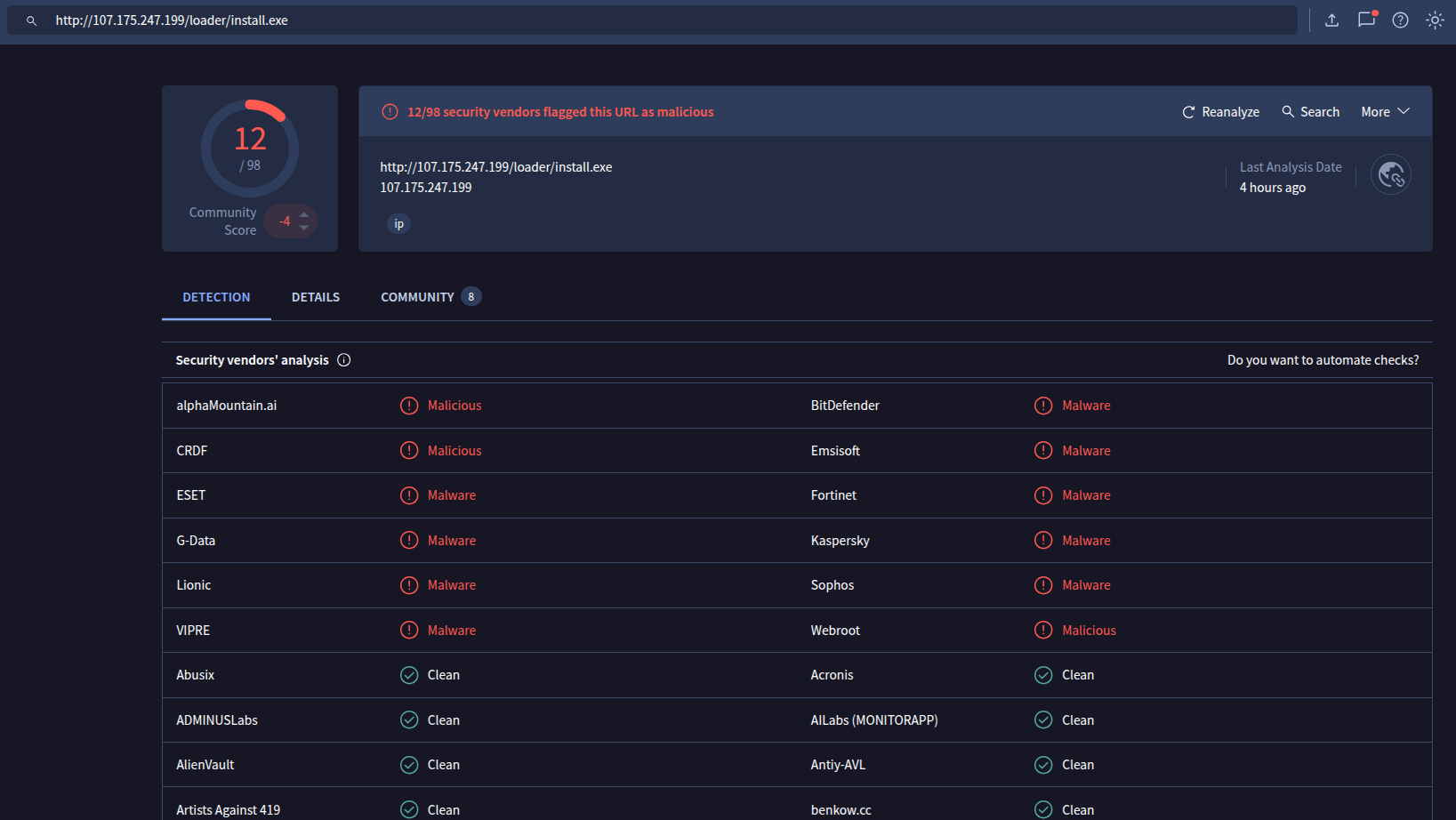Click the Do you want to automate checks link
Viewport: 1456px width, 820px height.
1323,360
